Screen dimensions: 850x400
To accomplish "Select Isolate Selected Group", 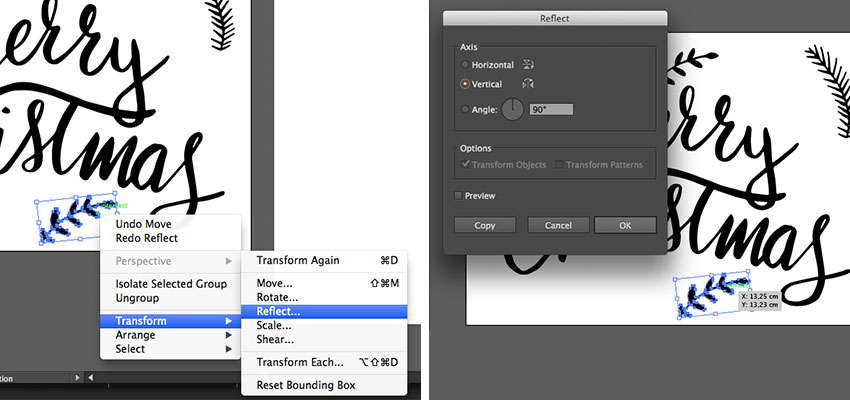I will click(171, 284).
